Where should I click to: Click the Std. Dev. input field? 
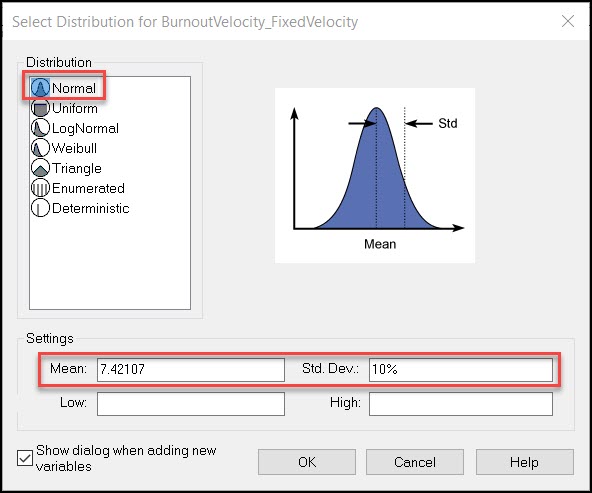coord(461,369)
